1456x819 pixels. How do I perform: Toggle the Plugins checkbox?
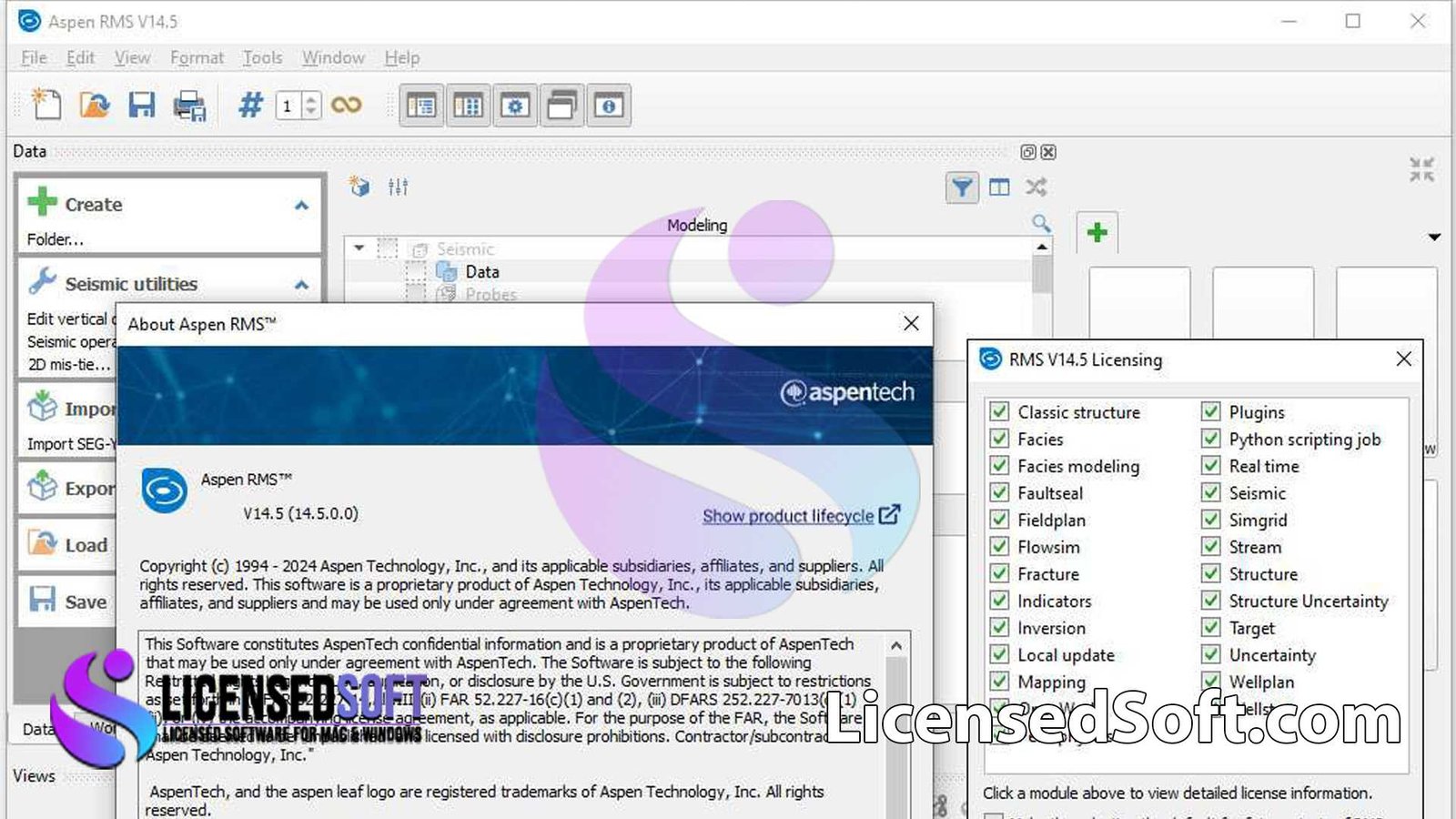[1210, 411]
